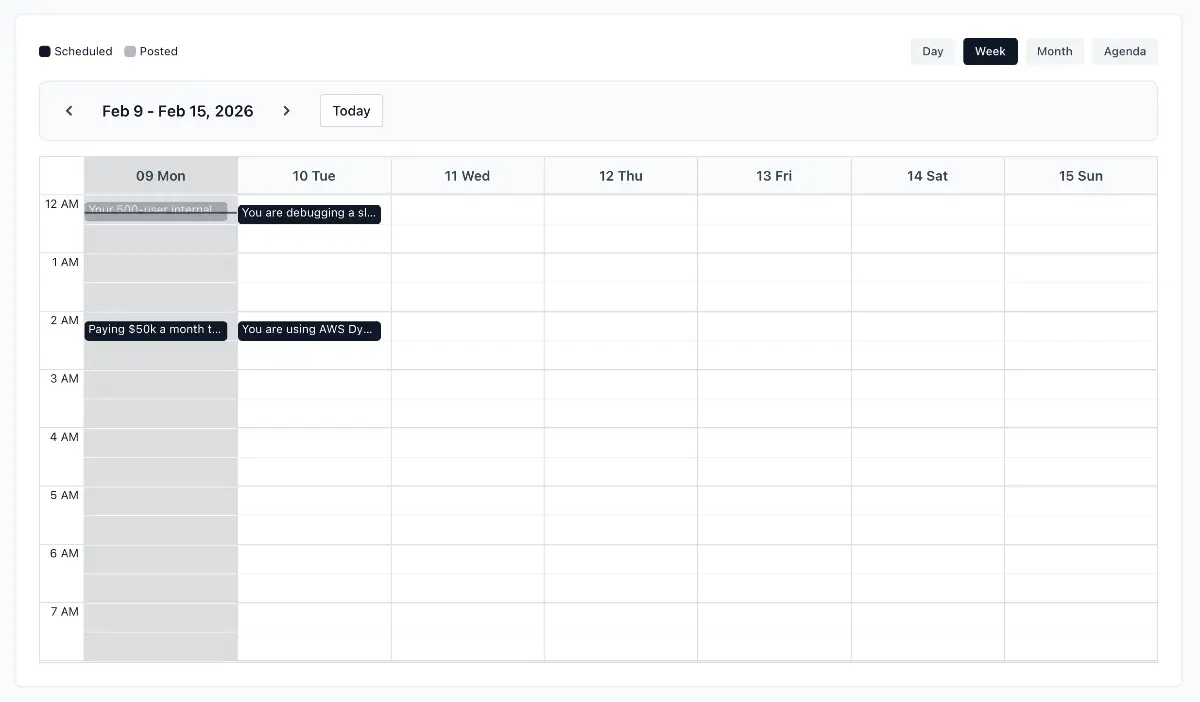The width and height of the screenshot is (1200, 702).
Task: Advance to next week using right chevron
Action: pos(287,111)
